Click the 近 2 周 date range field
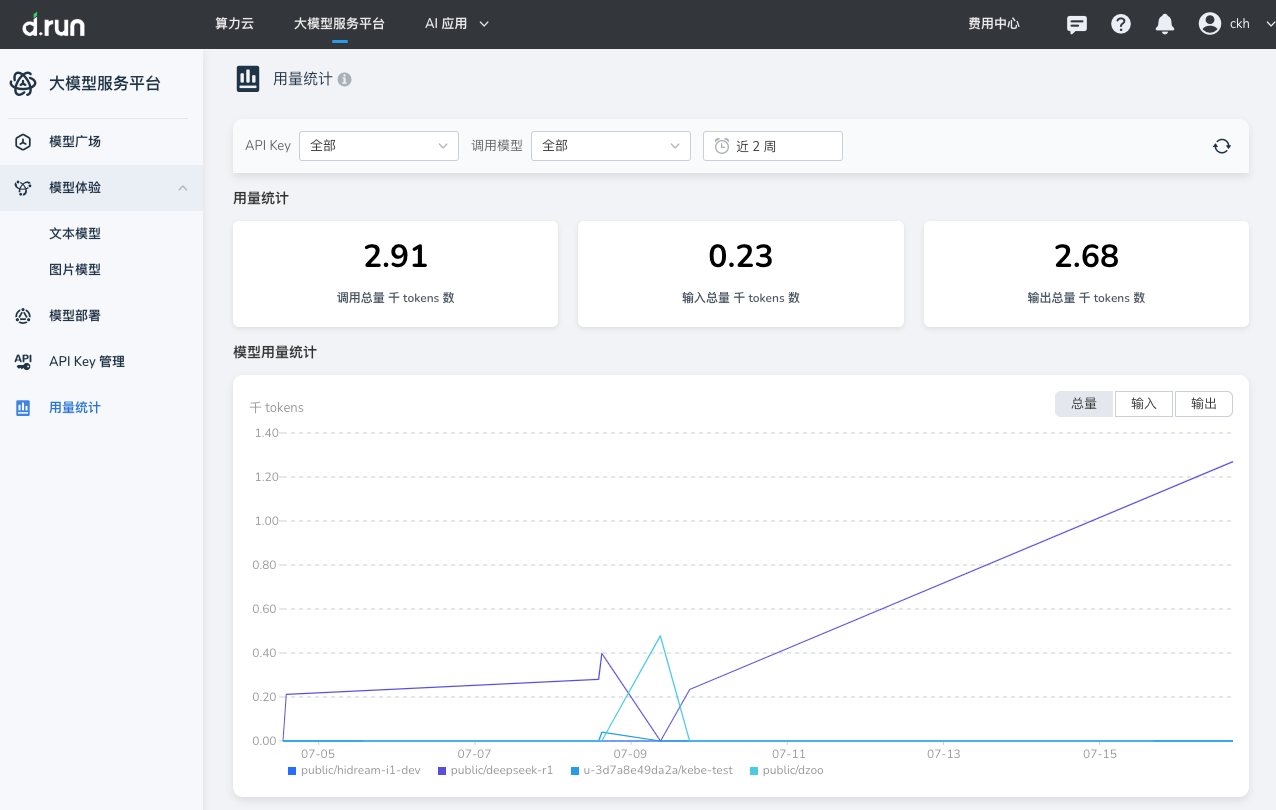Screen dimensions: 1276x810 click(x=772, y=146)
